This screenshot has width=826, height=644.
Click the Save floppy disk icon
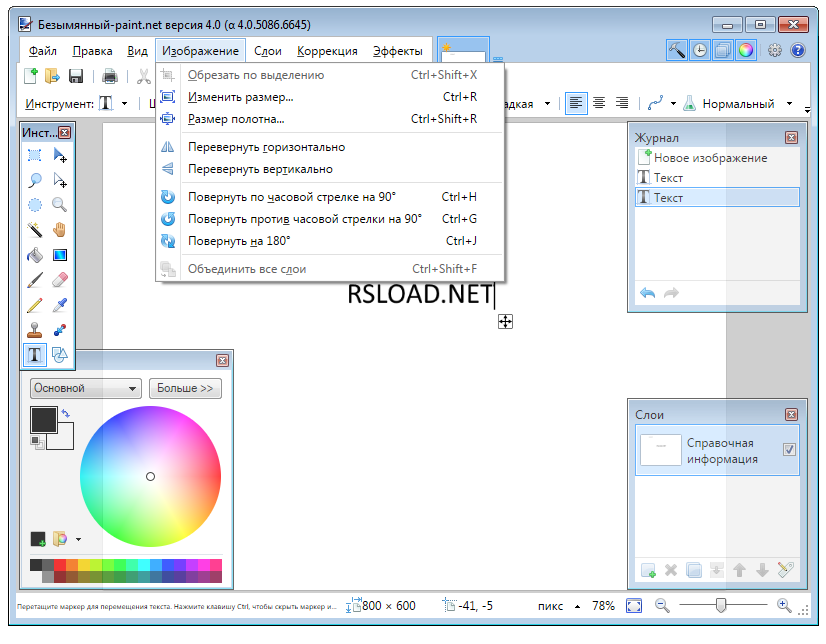pyautogui.click(x=76, y=76)
